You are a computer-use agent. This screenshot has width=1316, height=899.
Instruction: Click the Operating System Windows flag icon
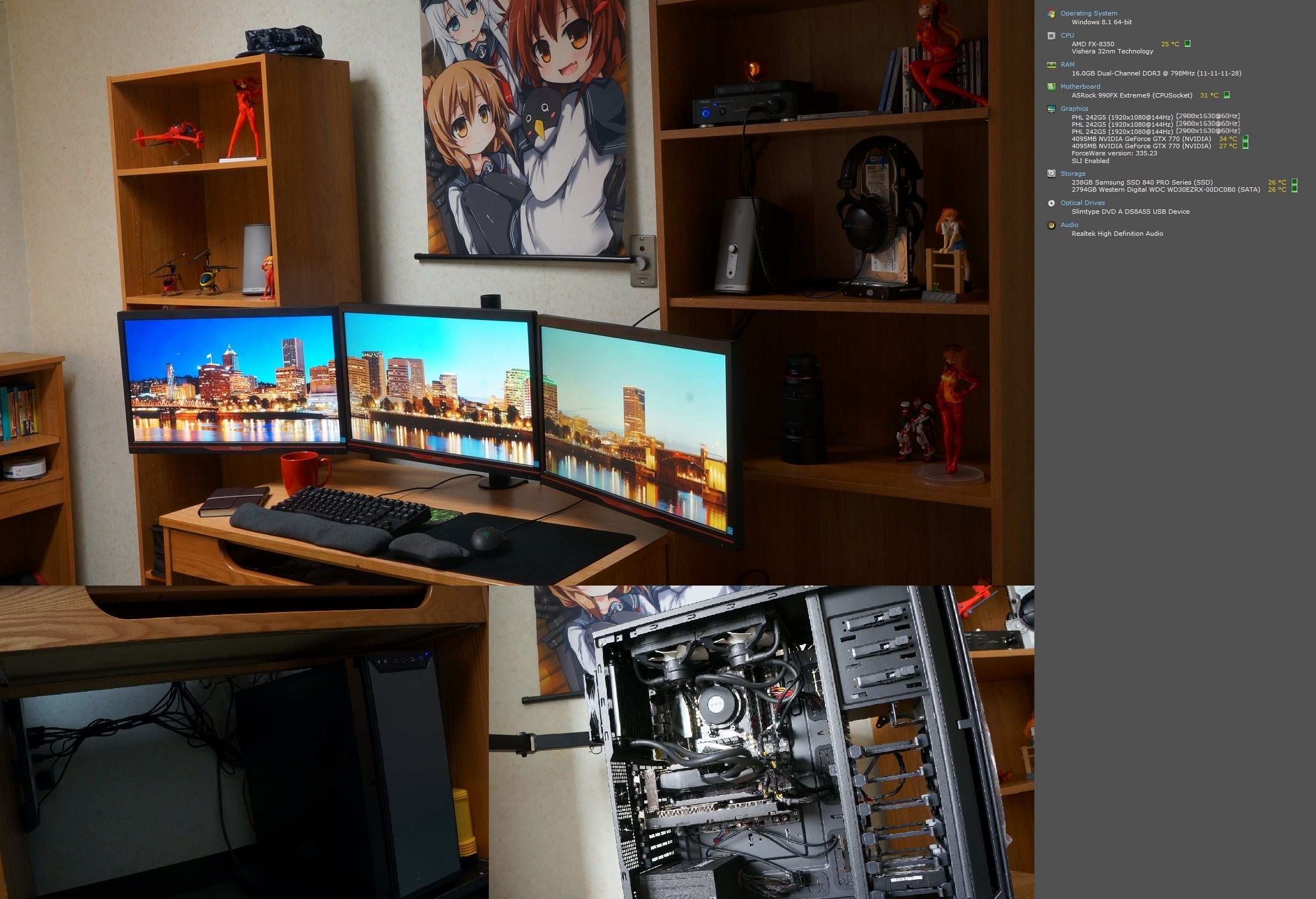tap(1051, 14)
